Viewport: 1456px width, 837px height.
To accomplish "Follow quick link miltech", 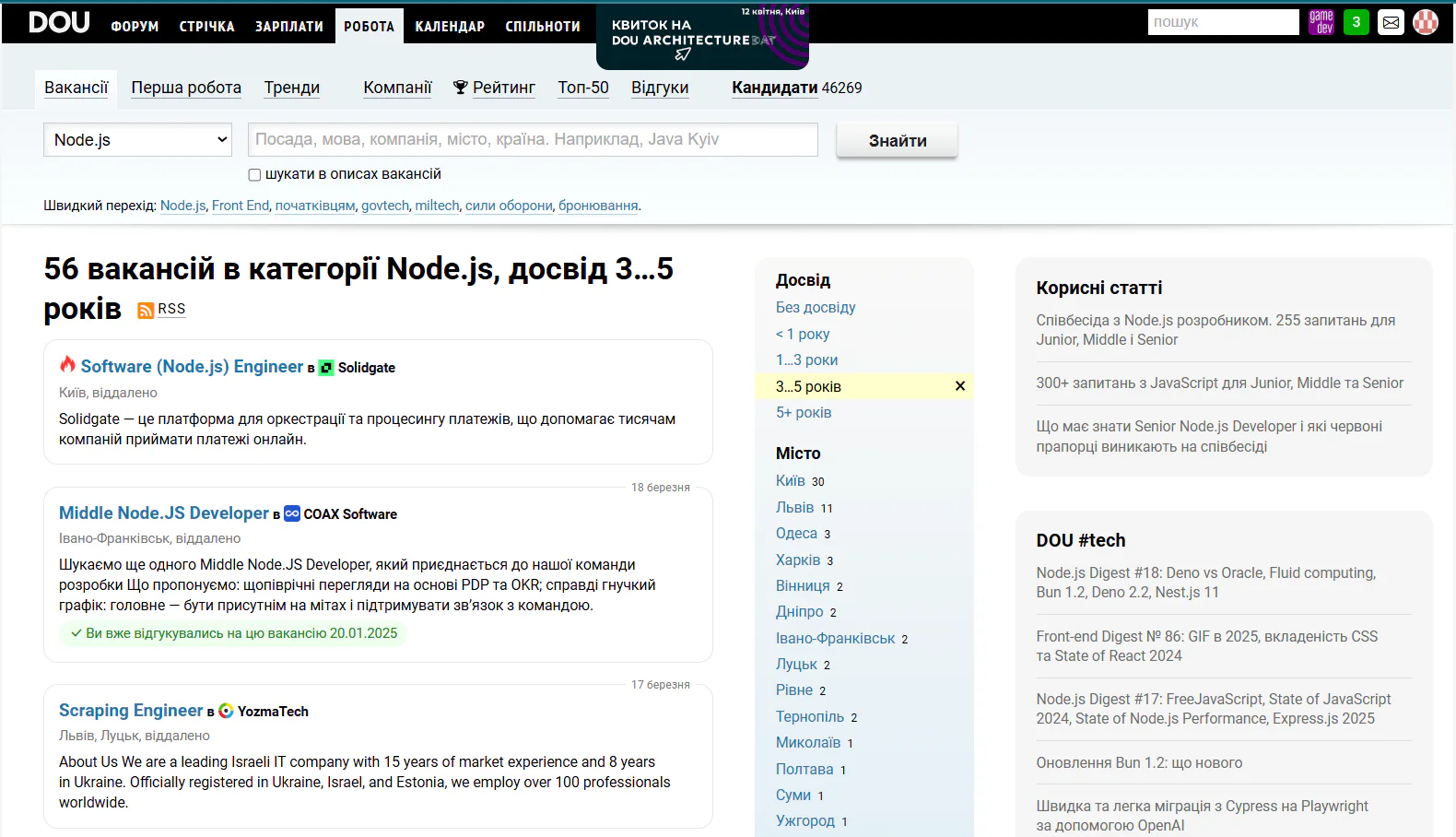I will click(x=437, y=206).
